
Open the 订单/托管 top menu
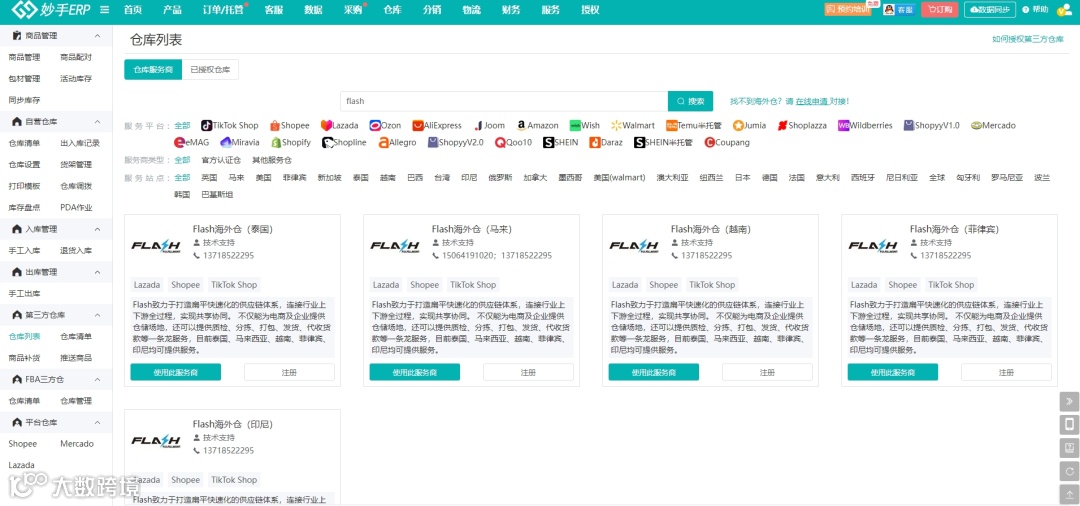coord(222,10)
